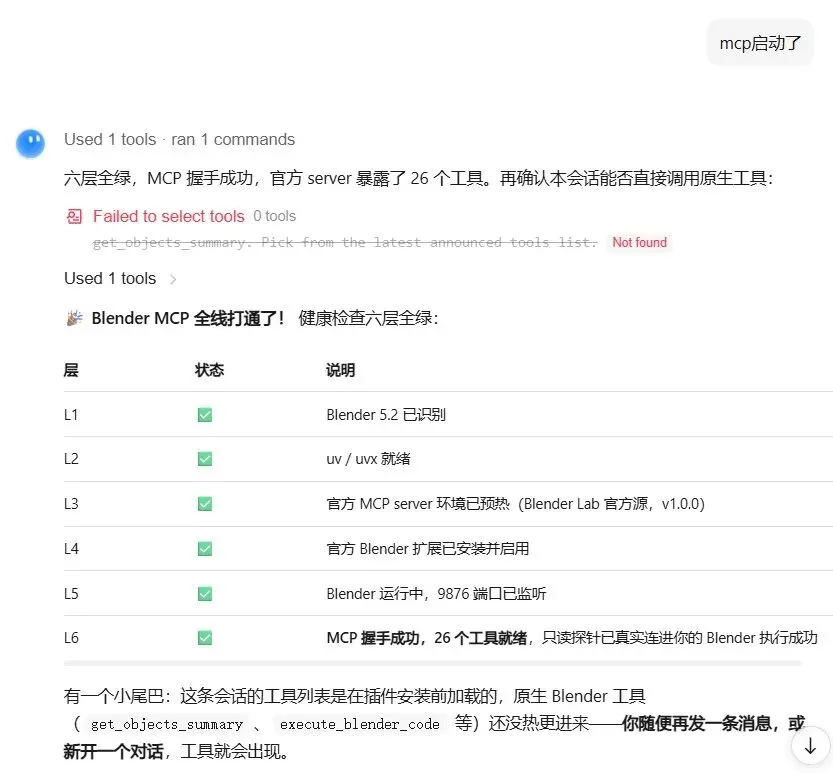This screenshot has height=773, width=833.
Task: Click the 'mcp启动了' user message bubble
Action: (760, 43)
